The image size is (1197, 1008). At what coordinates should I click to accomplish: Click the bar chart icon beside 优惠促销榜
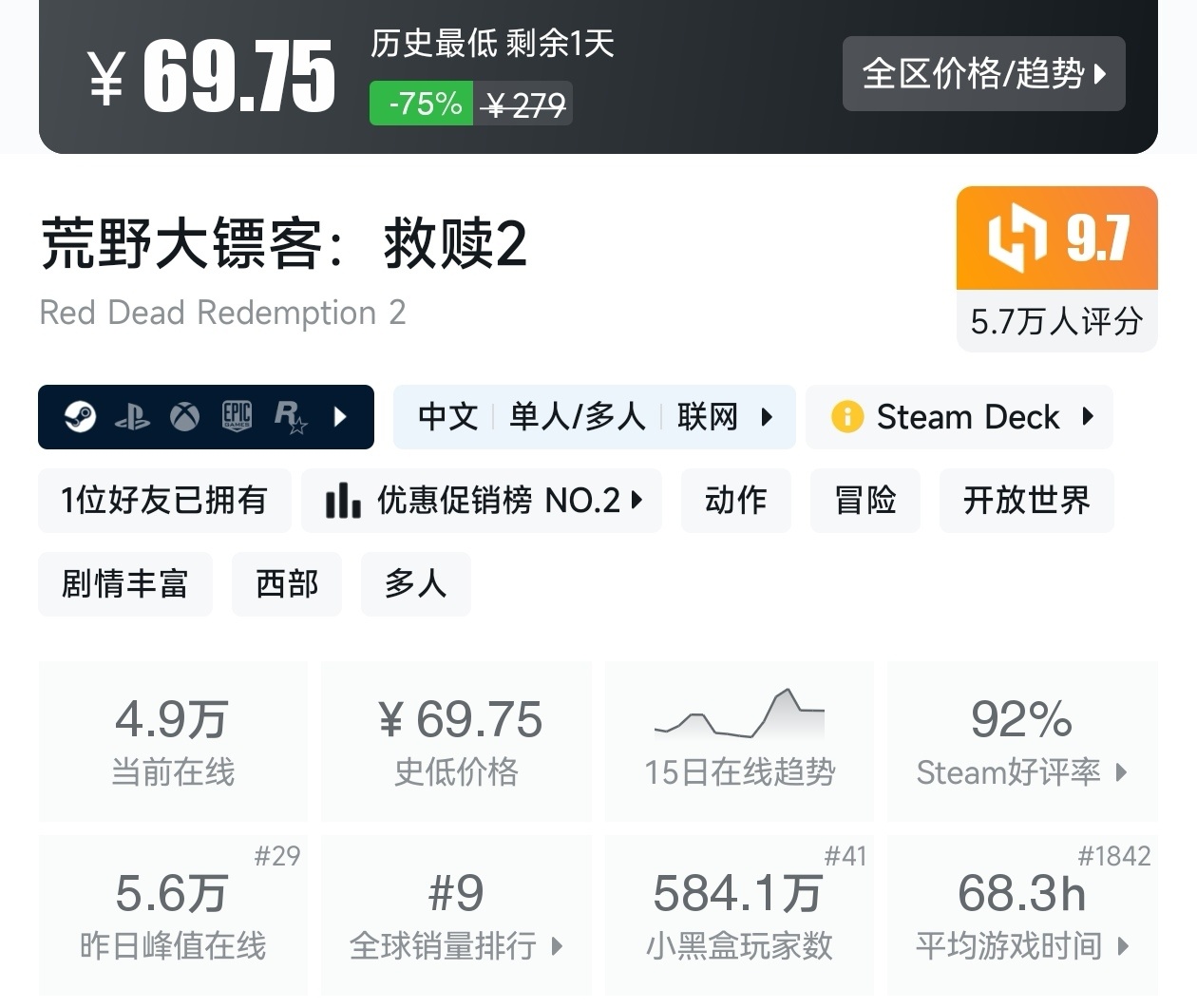[342, 500]
